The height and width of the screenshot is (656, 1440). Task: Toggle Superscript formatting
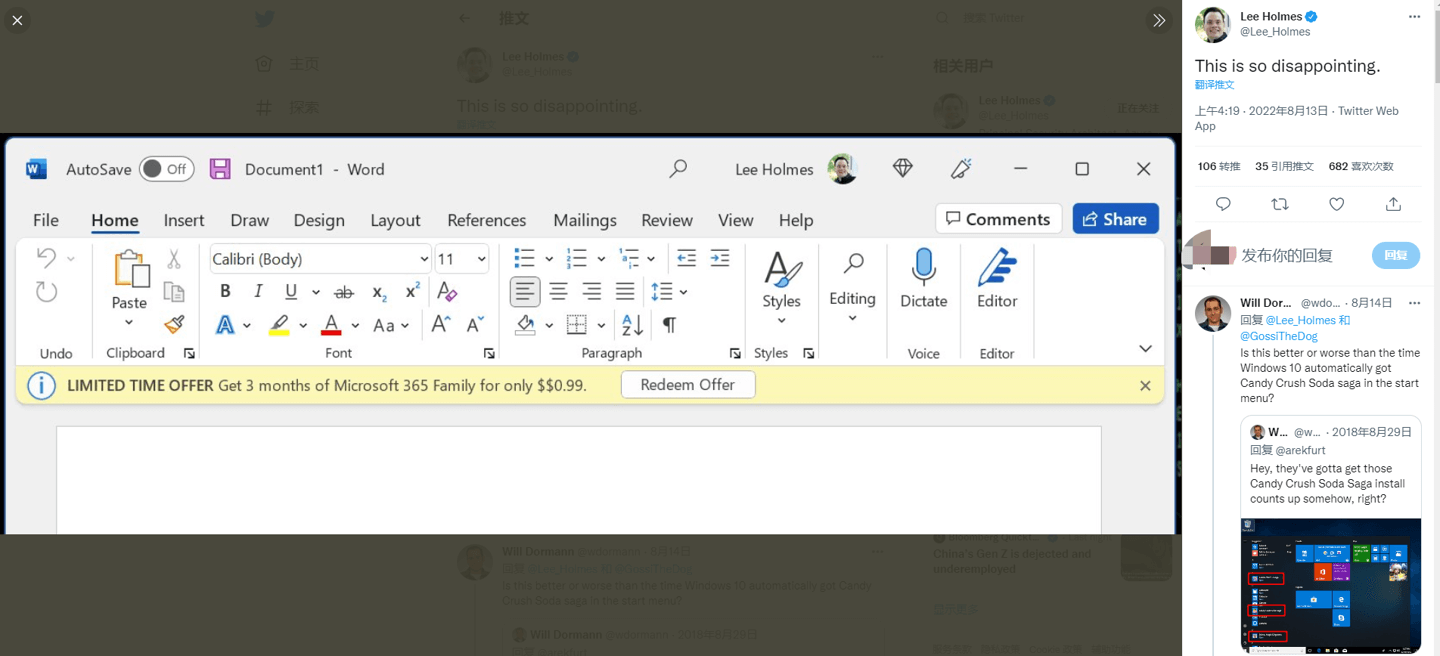412,291
